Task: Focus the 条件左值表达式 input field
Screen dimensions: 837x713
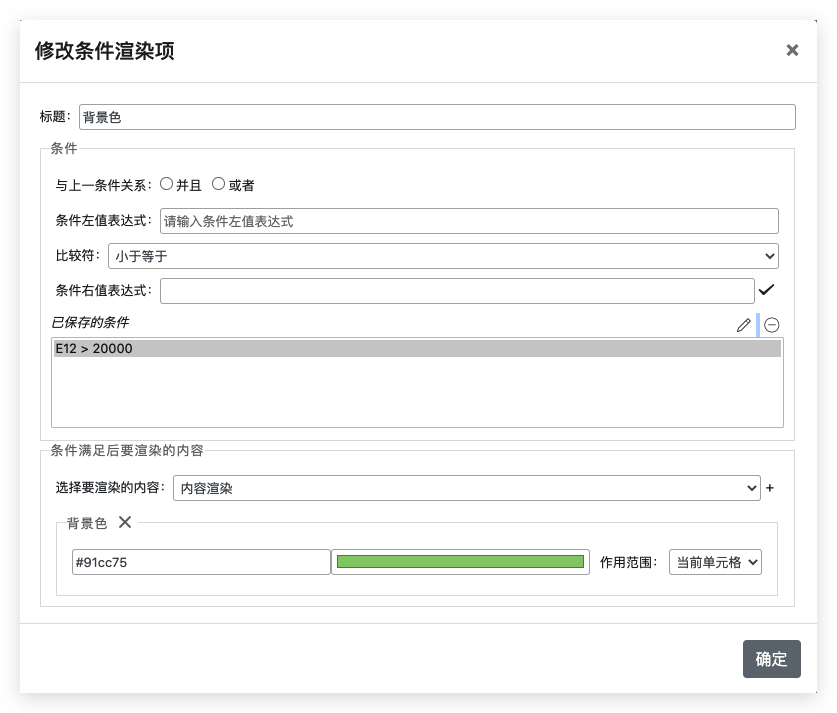Action: tap(469, 221)
